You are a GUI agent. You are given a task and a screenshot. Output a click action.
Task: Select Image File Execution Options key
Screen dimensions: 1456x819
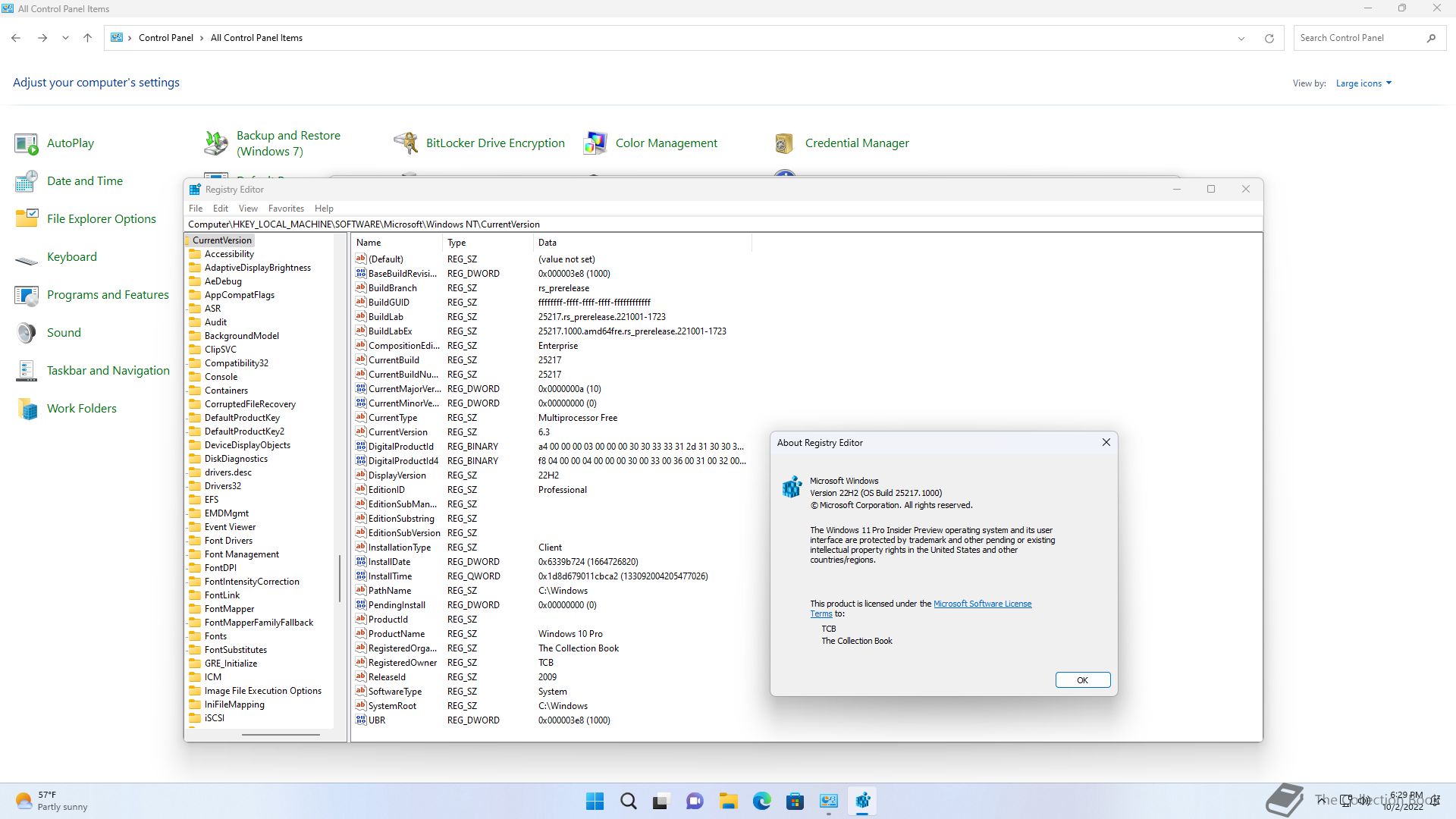click(x=262, y=691)
